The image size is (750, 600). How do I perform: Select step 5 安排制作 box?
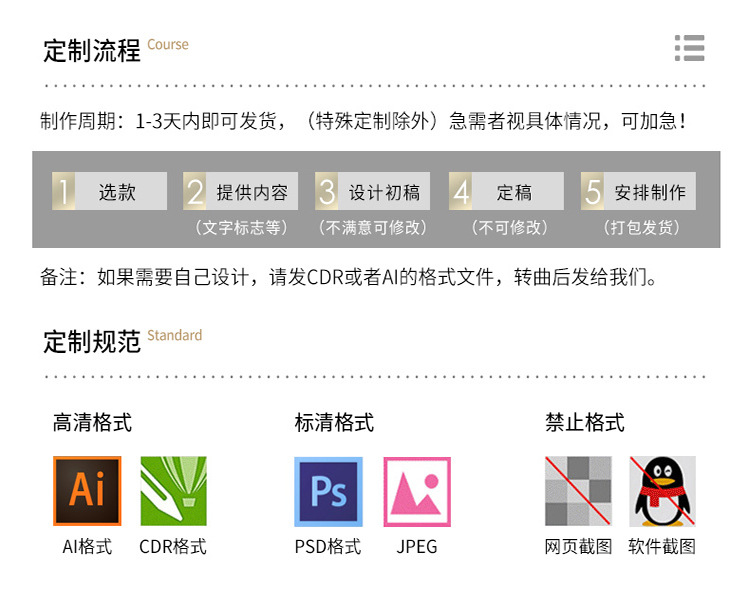pos(639,191)
